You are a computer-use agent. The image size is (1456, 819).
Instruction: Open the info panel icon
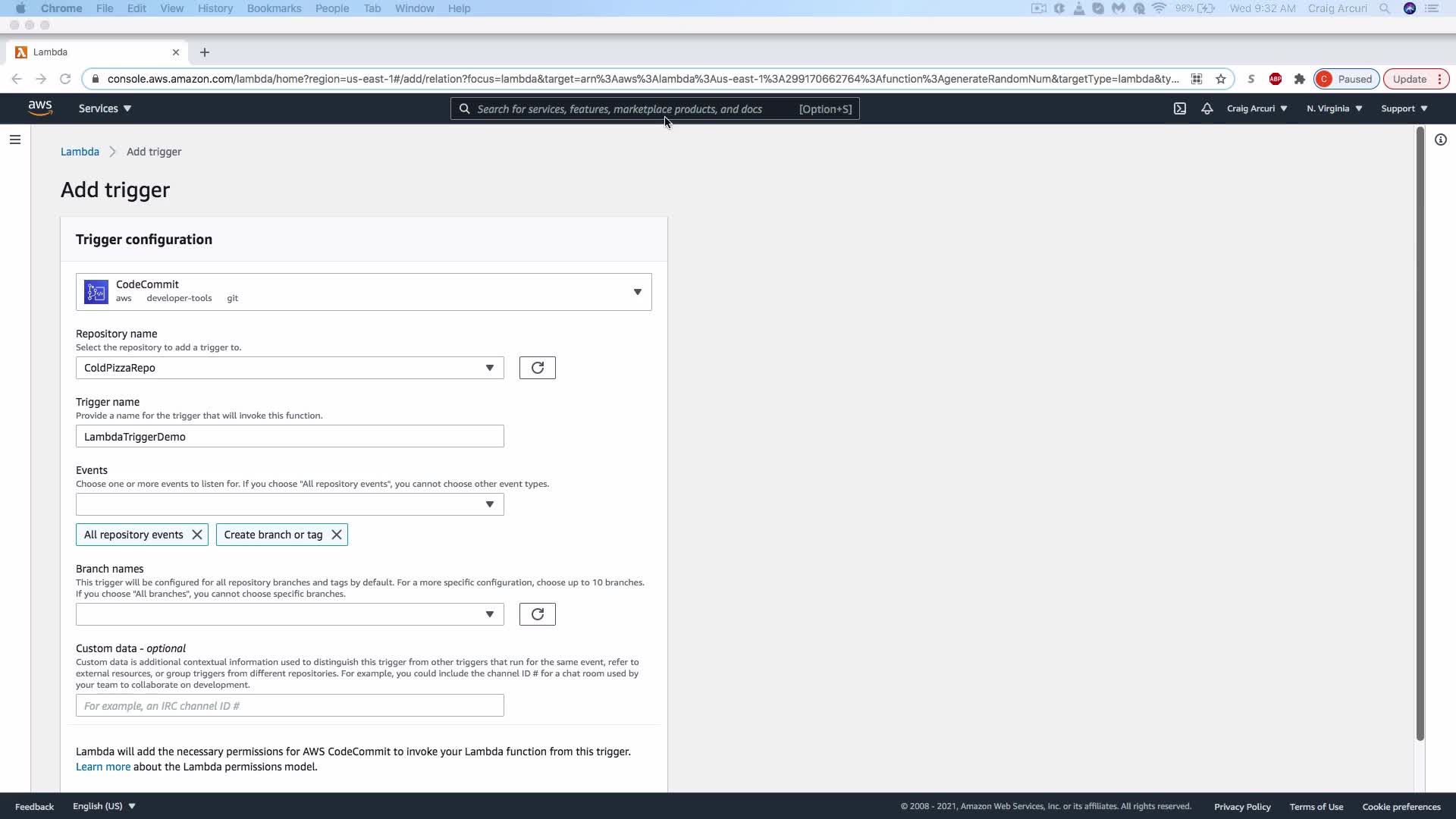click(1440, 140)
